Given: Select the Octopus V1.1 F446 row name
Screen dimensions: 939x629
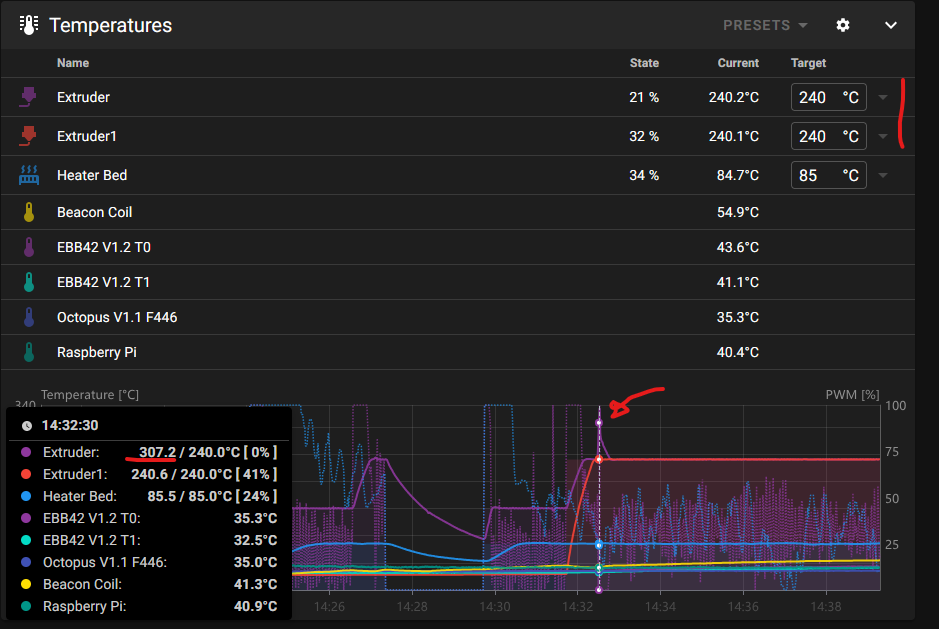Looking at the screenshot, I should point(117,317).
